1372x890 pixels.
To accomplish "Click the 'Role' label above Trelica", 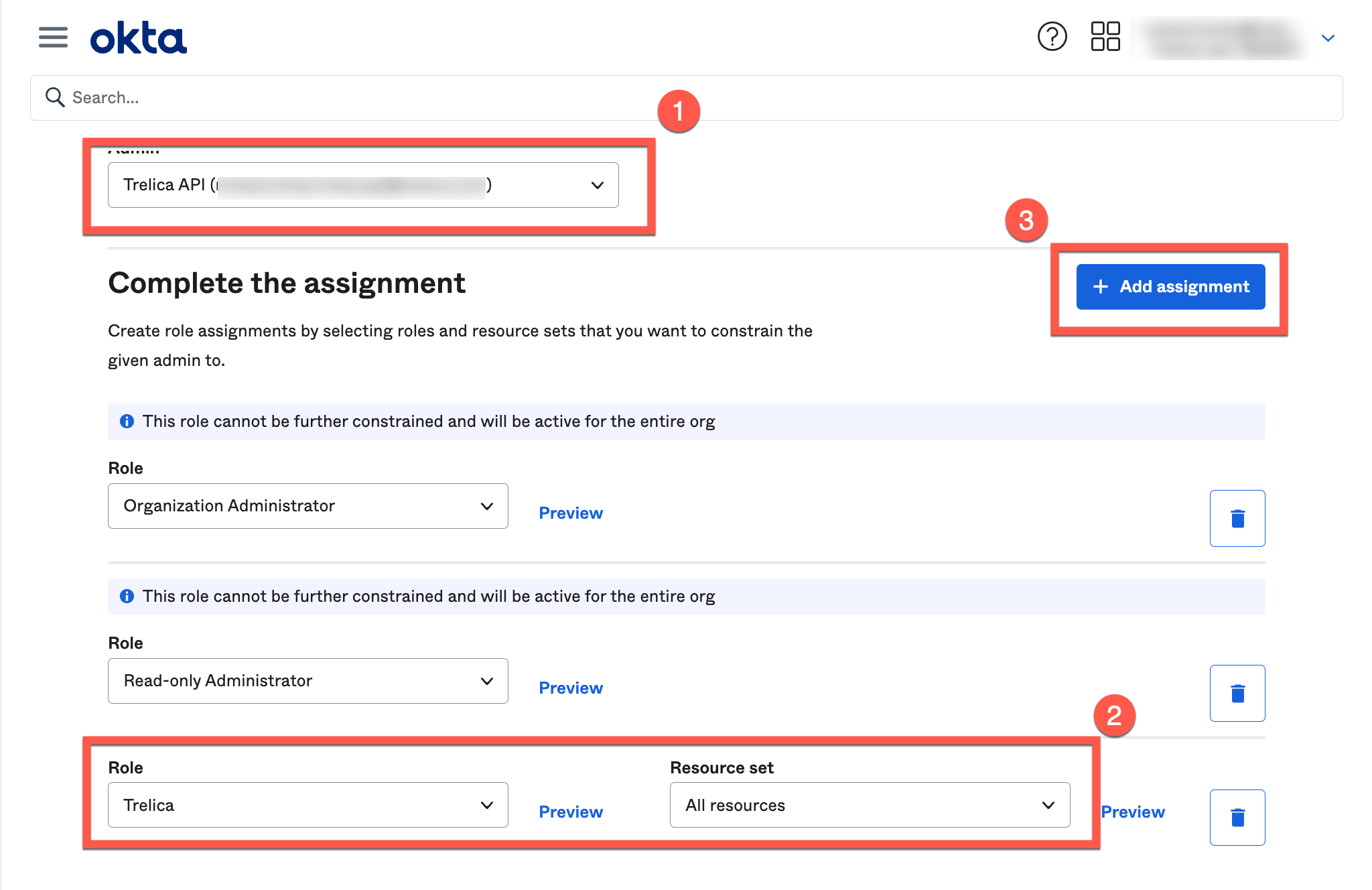I will [125, 768].
